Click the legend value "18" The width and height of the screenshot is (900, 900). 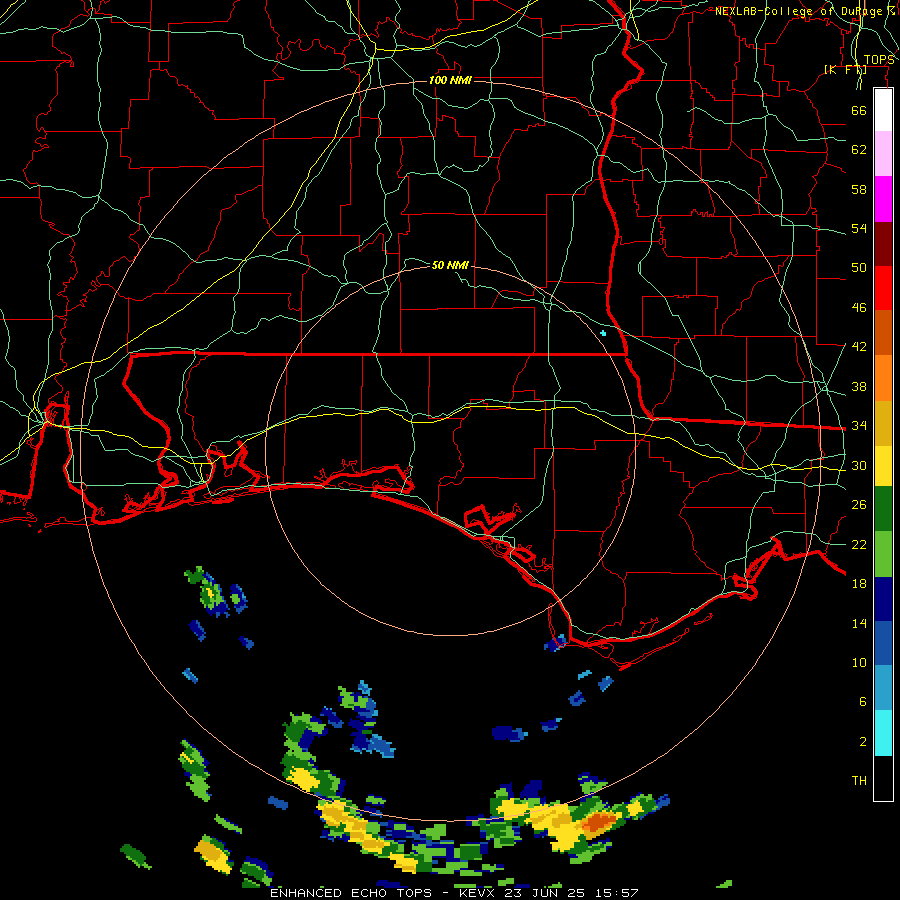859,584
